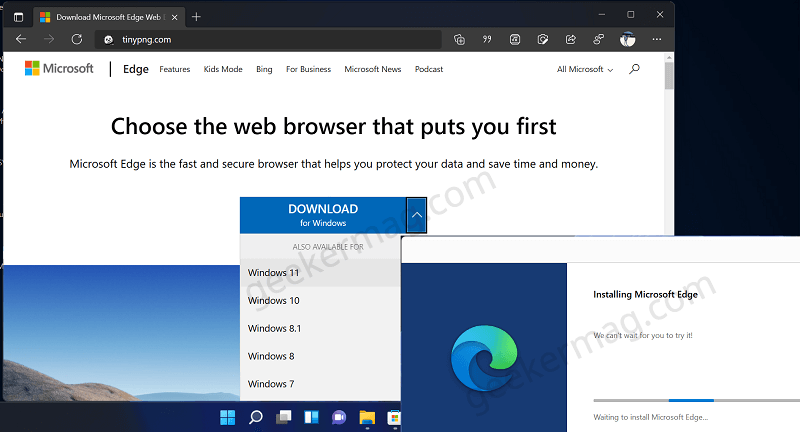
Task: Click the browser forward arrow
Action: coord(49,39)
